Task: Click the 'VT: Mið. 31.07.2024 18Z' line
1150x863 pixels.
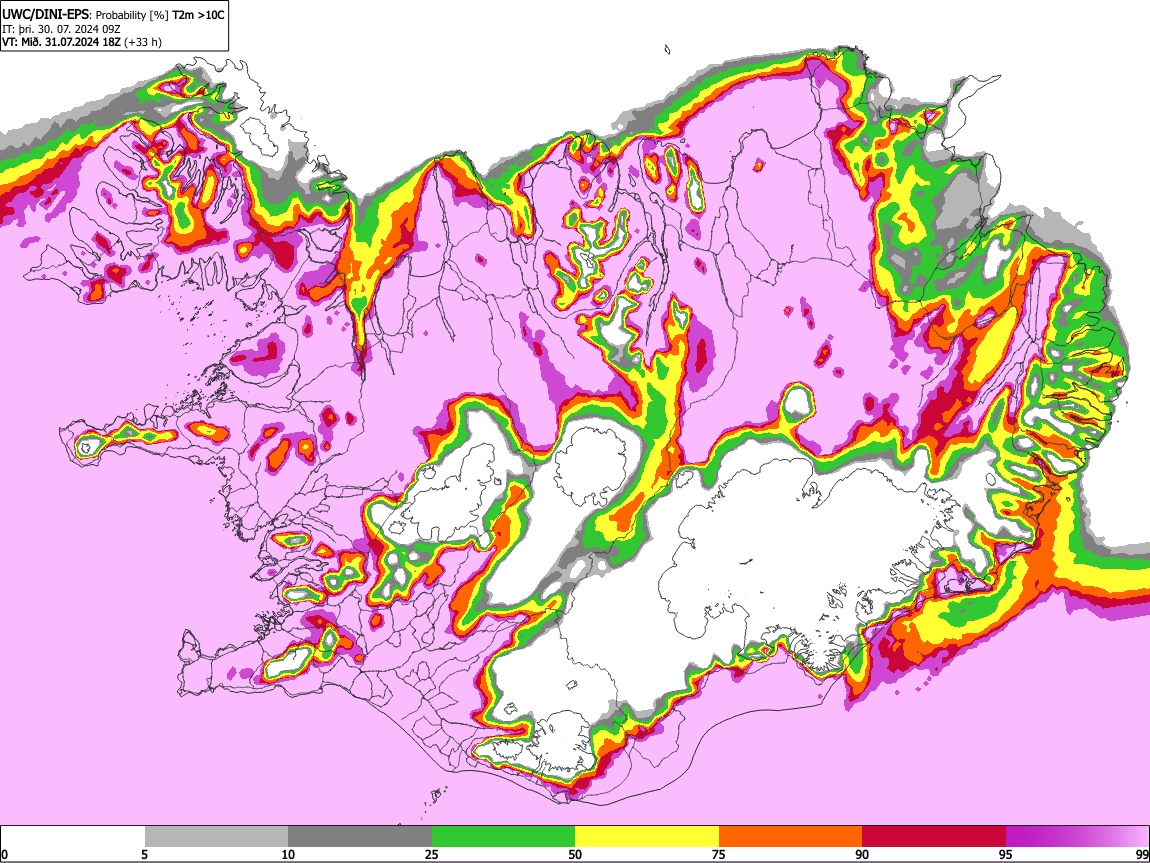Action: coord(60,42)
